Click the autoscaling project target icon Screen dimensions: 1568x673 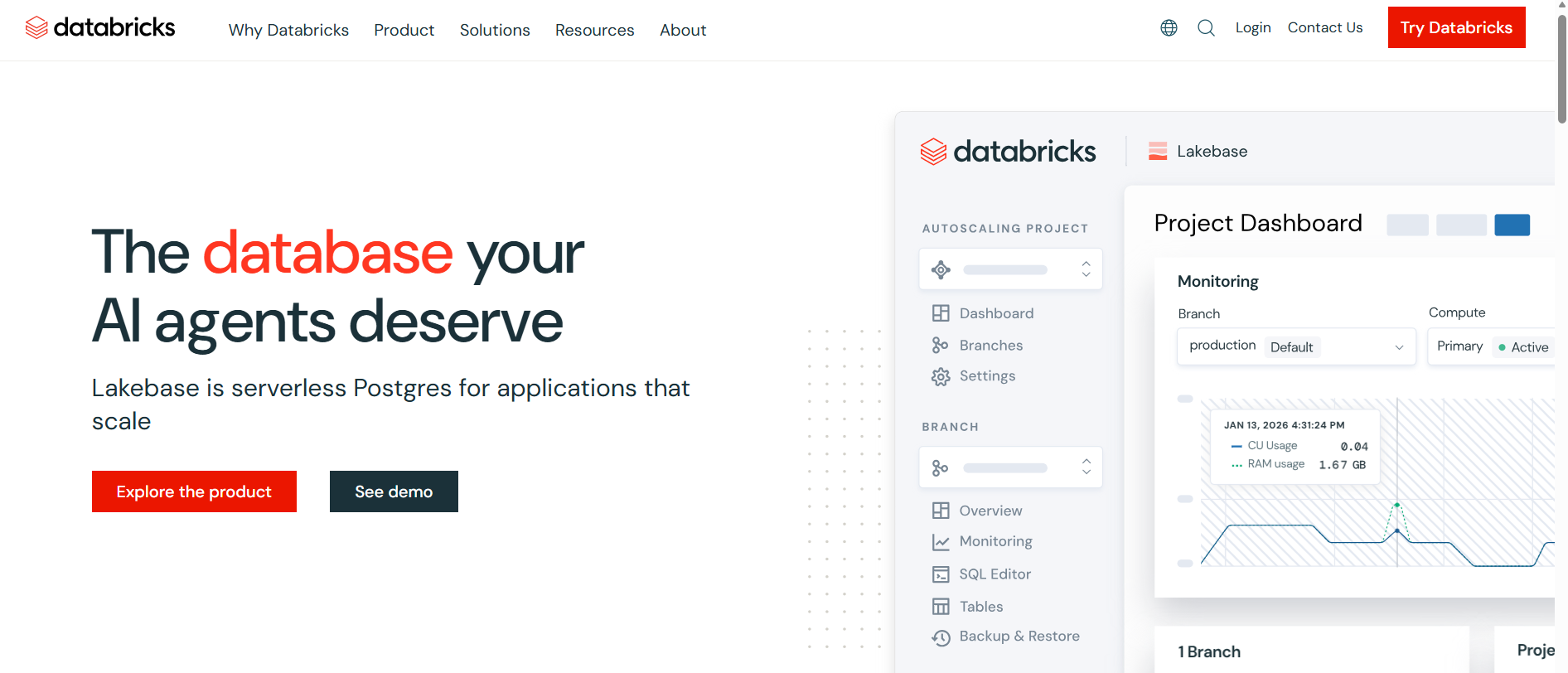coord(941,269)
